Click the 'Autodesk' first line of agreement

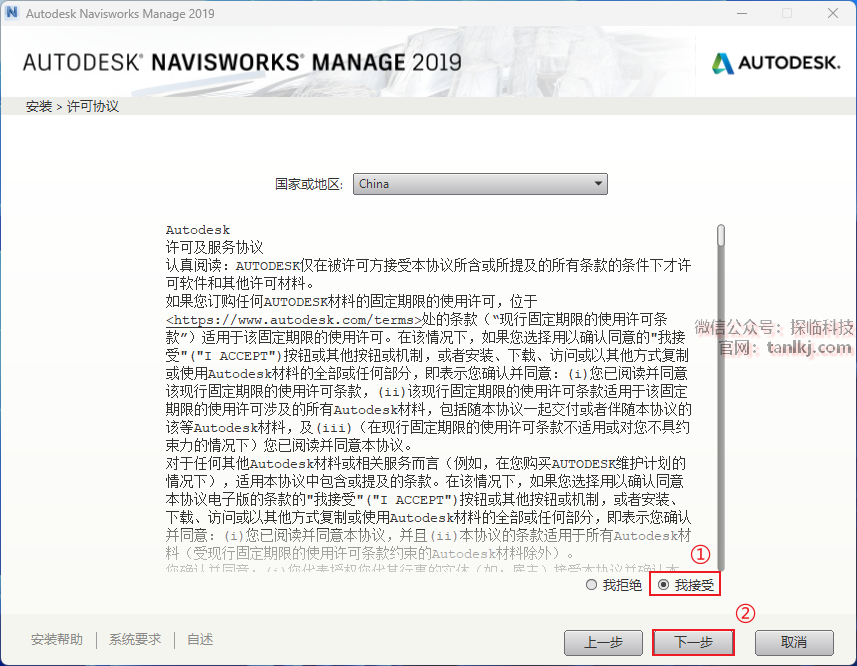(x=198, y=230)
